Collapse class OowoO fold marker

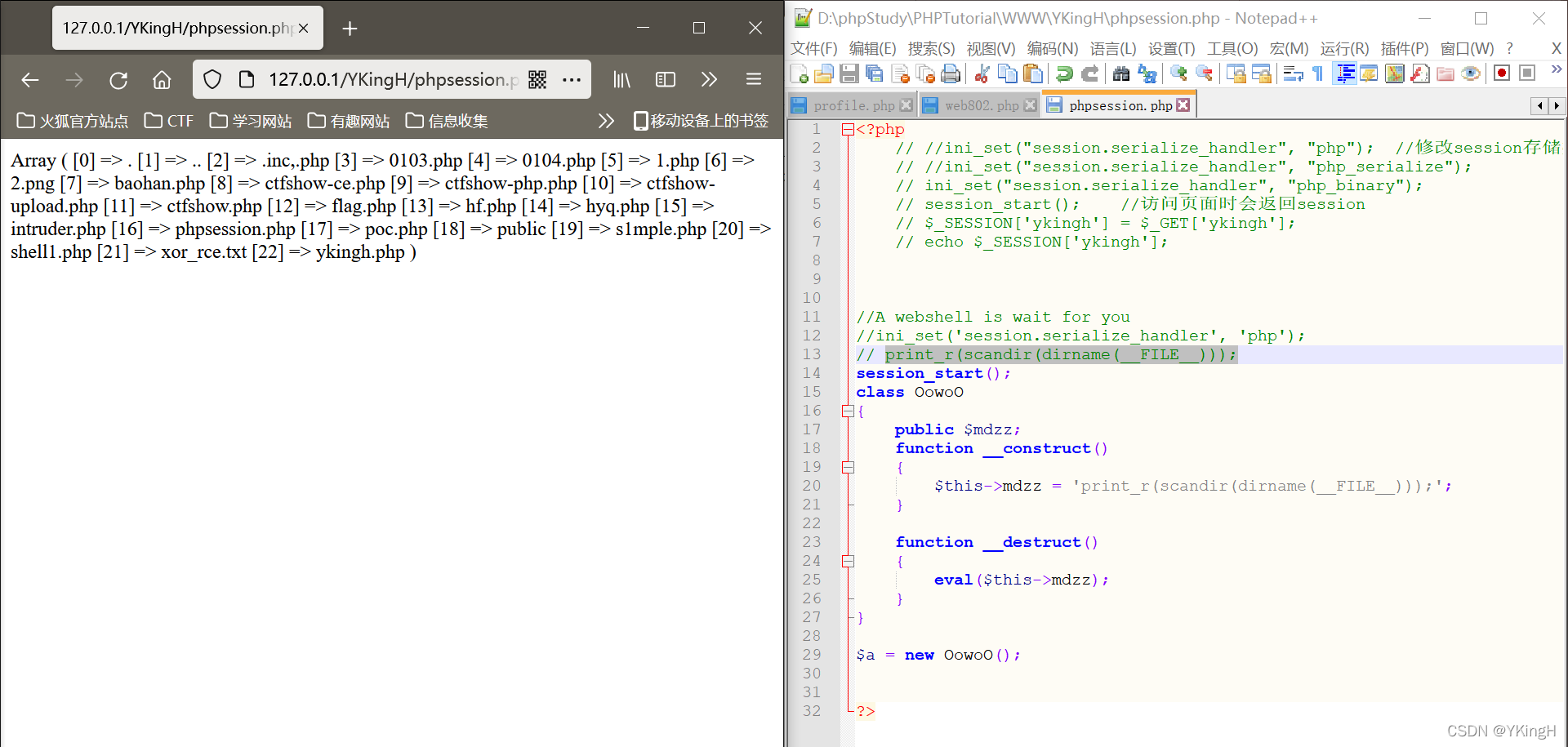pyautogui.click(x=848, y=411)
